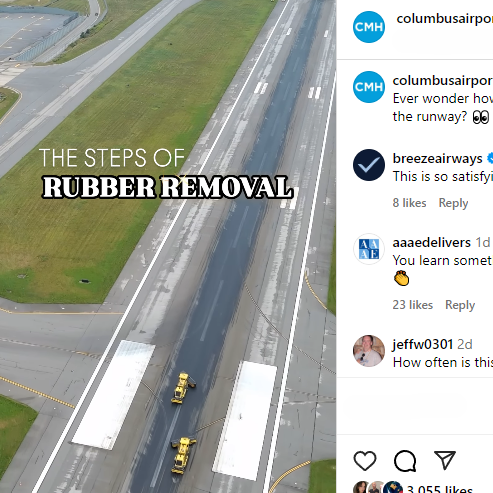Open the CMH avatar beside the caption

(369, 87)
